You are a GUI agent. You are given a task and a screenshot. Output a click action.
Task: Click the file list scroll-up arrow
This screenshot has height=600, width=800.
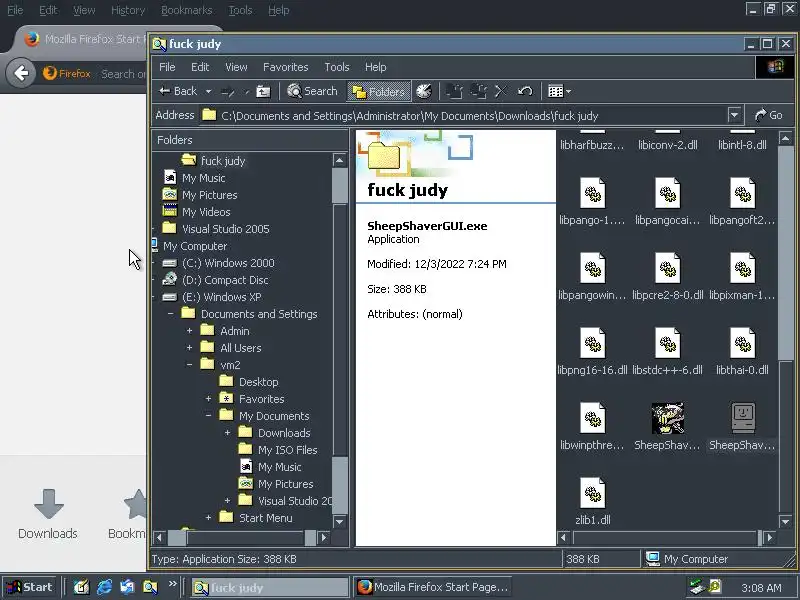pos(786,138)
